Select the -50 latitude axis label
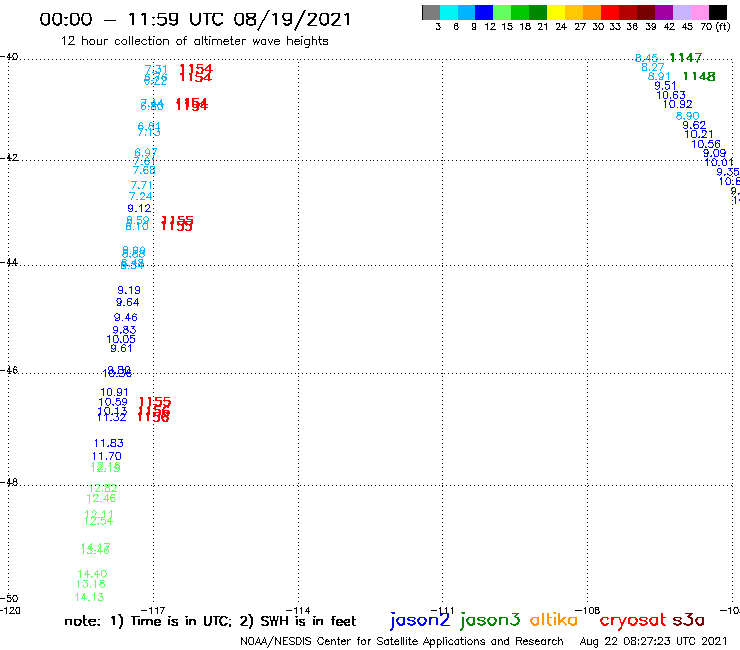Image resolution: width=740 pixels, height=650 pixels. tap(9, 599)
